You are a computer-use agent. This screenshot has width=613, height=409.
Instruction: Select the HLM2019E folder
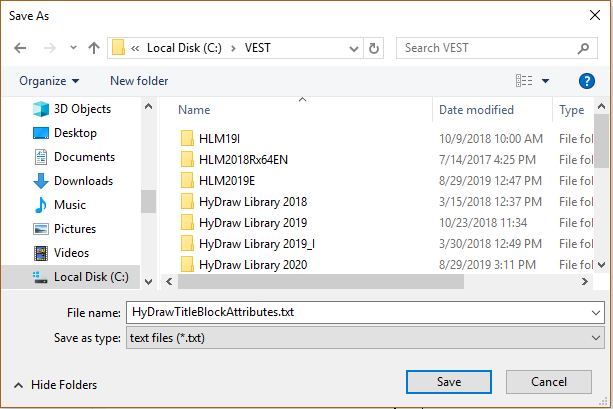pos(218,181)
